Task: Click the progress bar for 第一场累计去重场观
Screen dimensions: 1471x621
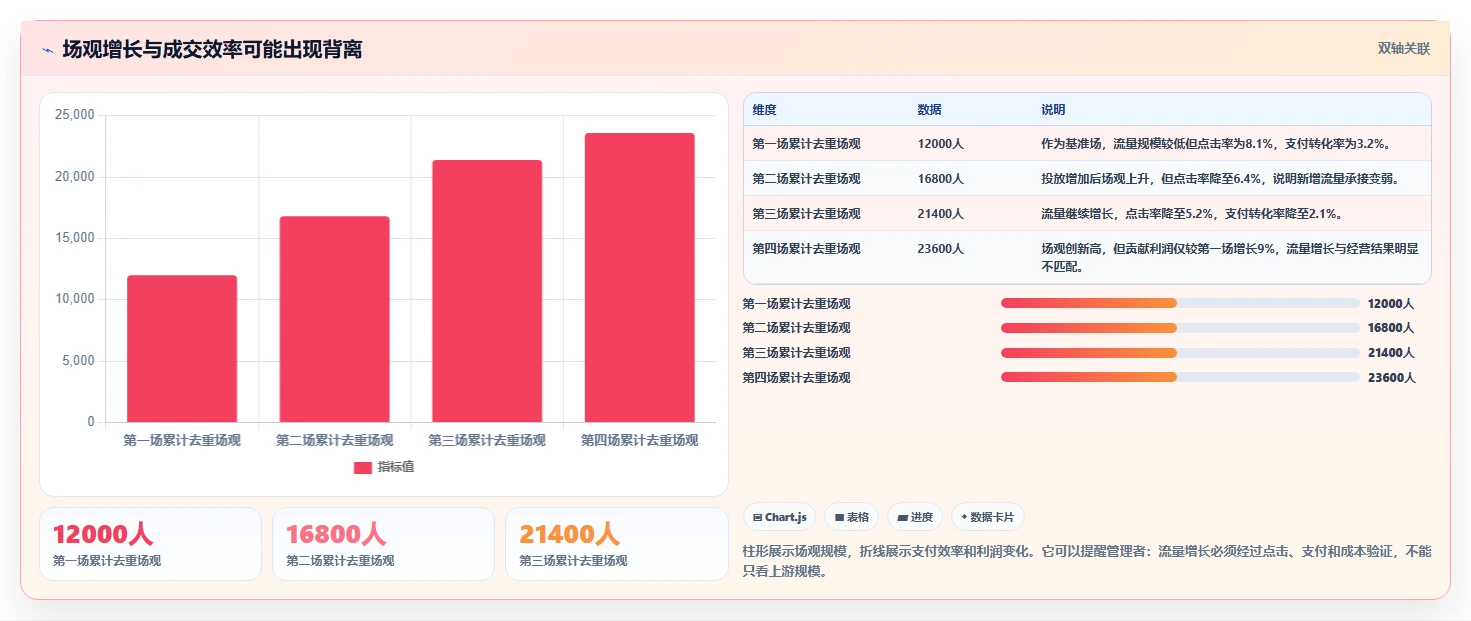Action: (x=1180, y=303)
